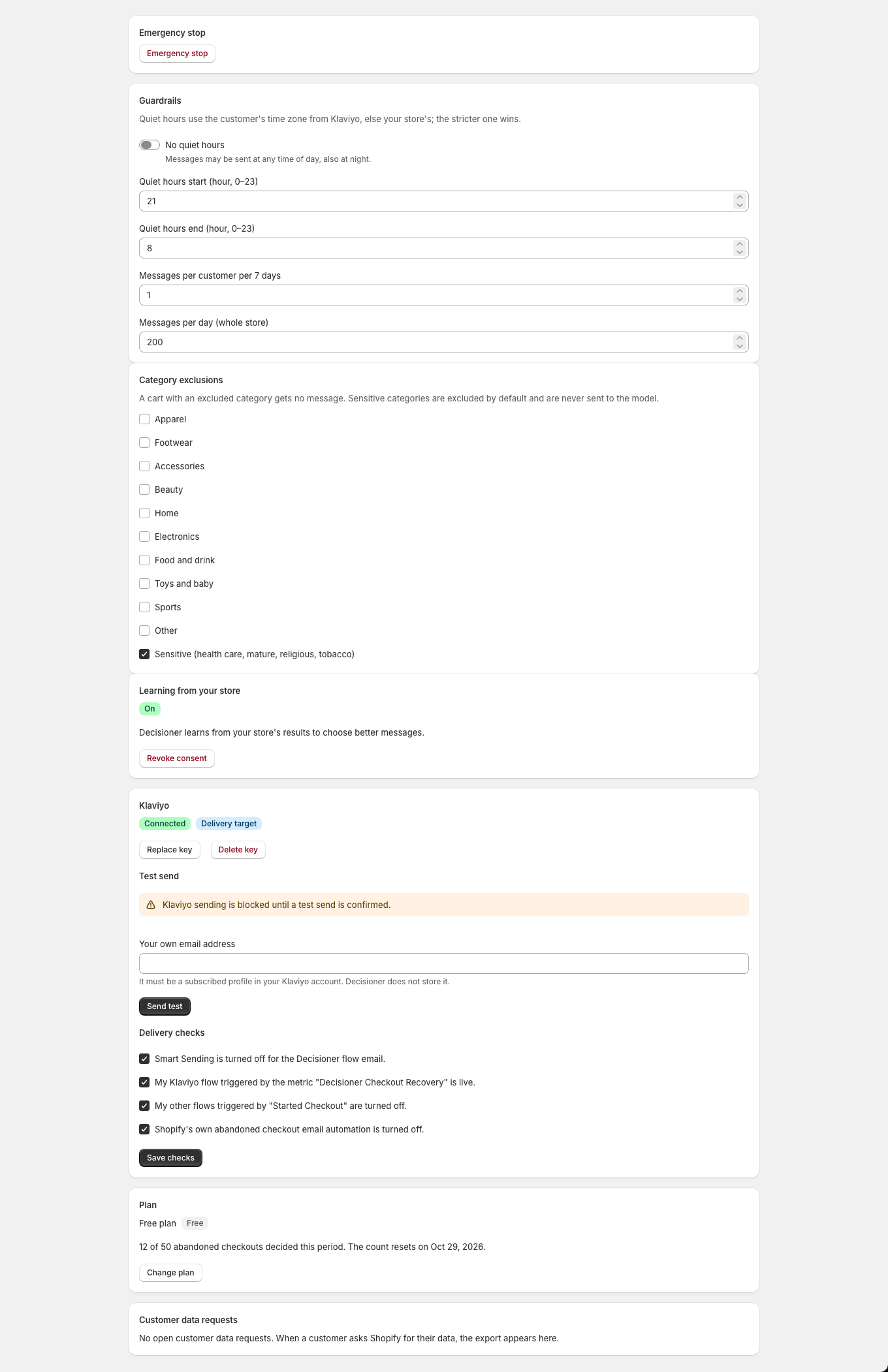Select the Food and drink checkbox

(144, 560)
